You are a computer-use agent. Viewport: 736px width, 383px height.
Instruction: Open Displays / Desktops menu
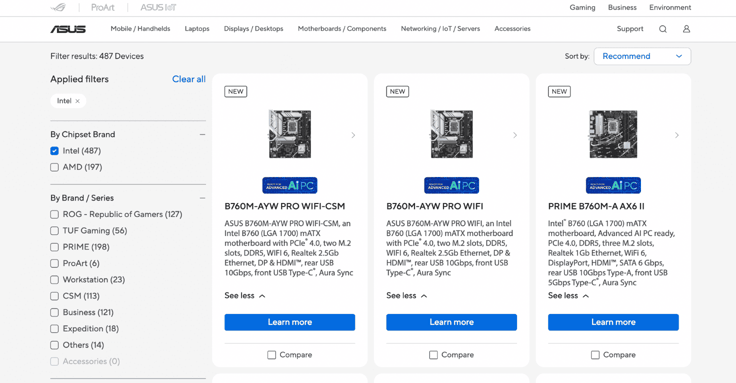point(253,29)
